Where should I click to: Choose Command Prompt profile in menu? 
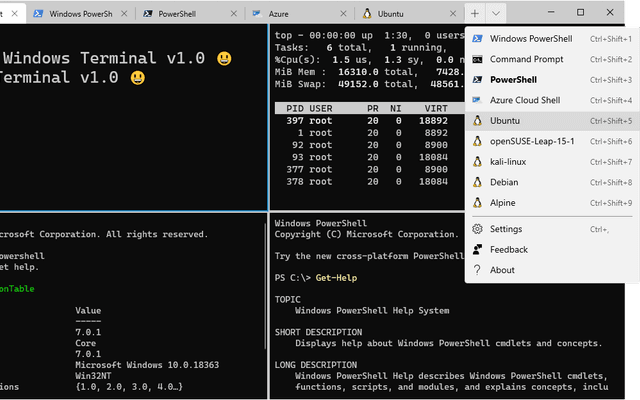(x=552, y=59)
